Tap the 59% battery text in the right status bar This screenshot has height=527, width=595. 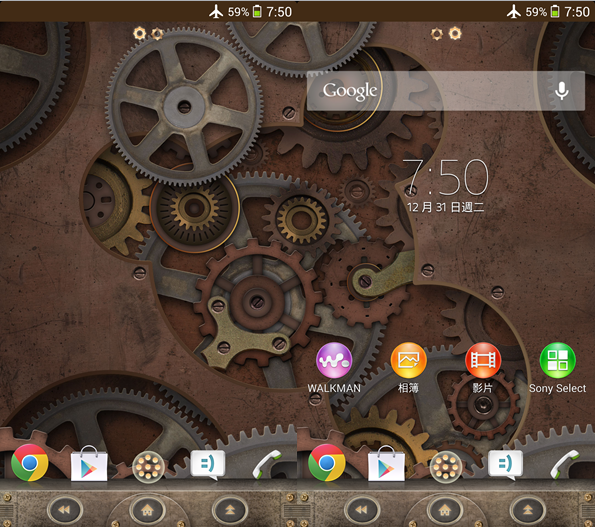[536, 12]
